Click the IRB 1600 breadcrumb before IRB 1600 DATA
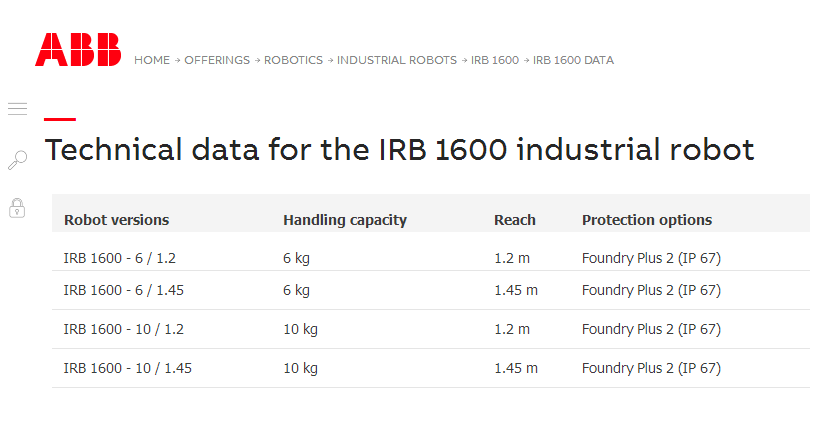This screenshot has width=833, height=424. pyautogui.click(x=495, y=60)
